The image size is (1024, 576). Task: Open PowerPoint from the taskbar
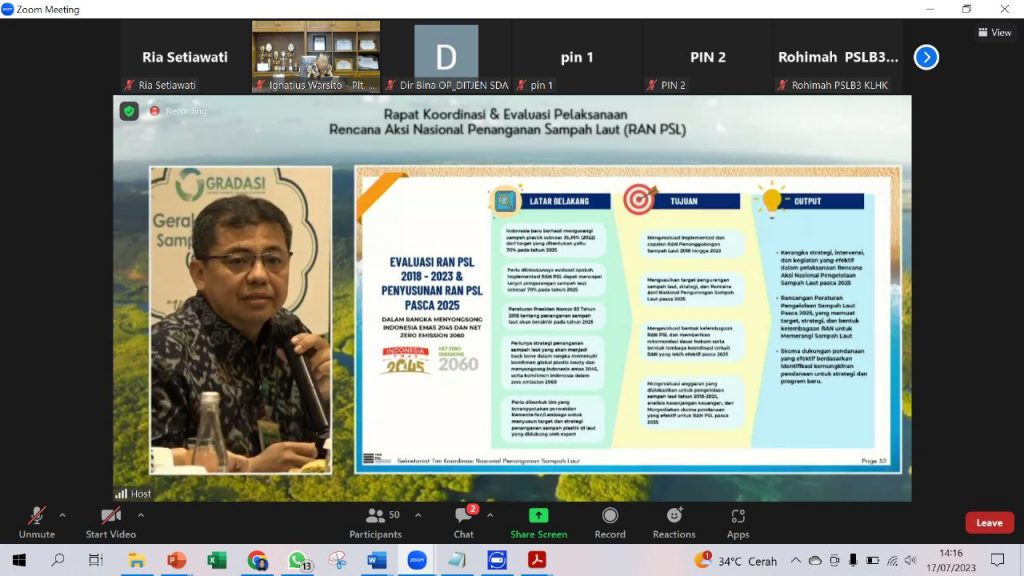pos(177,561)
